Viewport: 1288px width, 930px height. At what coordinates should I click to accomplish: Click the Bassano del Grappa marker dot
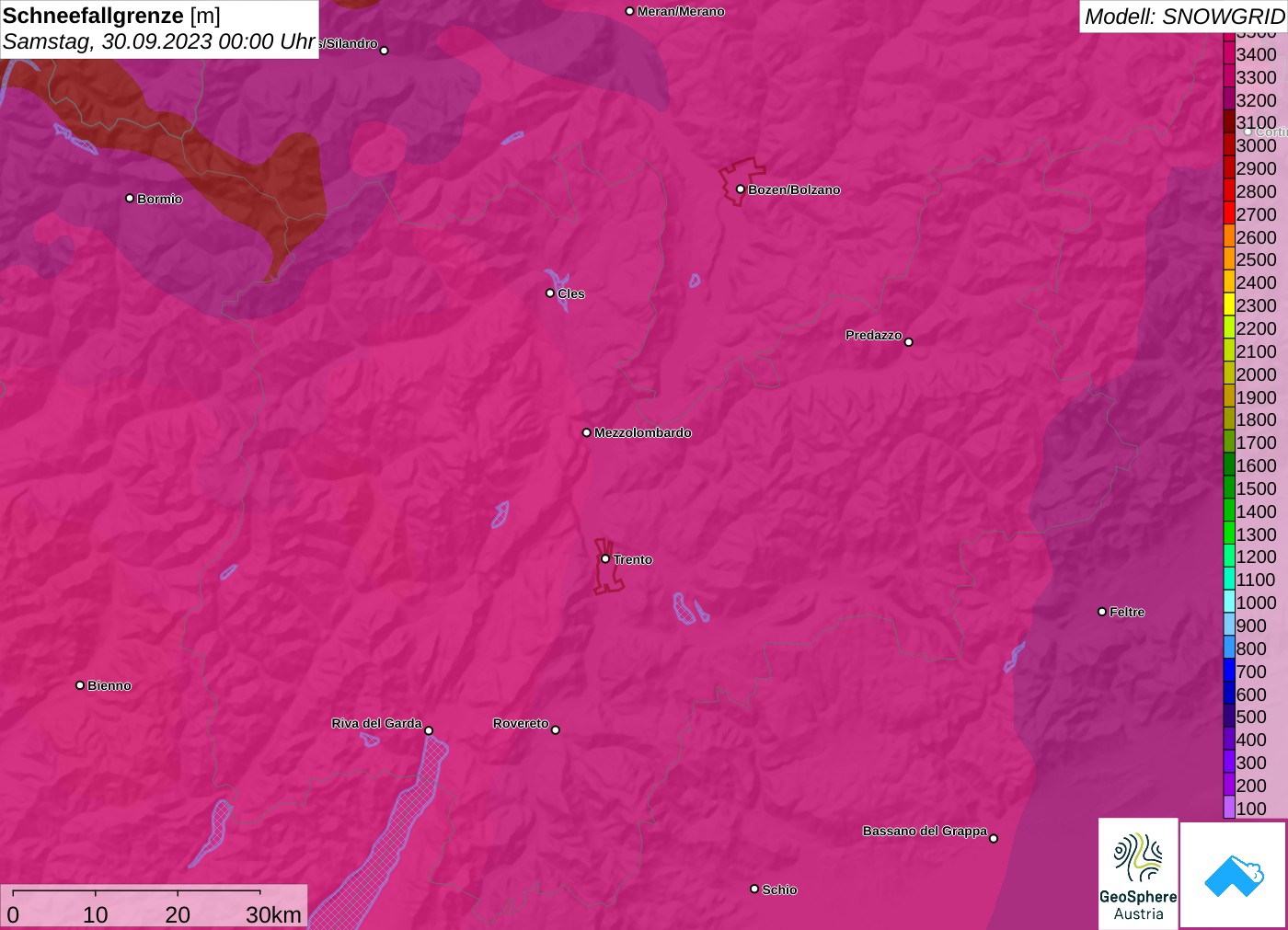point(994,838)
